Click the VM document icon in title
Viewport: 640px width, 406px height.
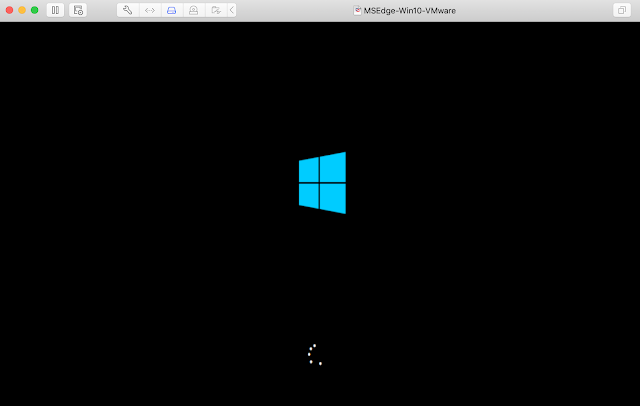pos(357,11)
